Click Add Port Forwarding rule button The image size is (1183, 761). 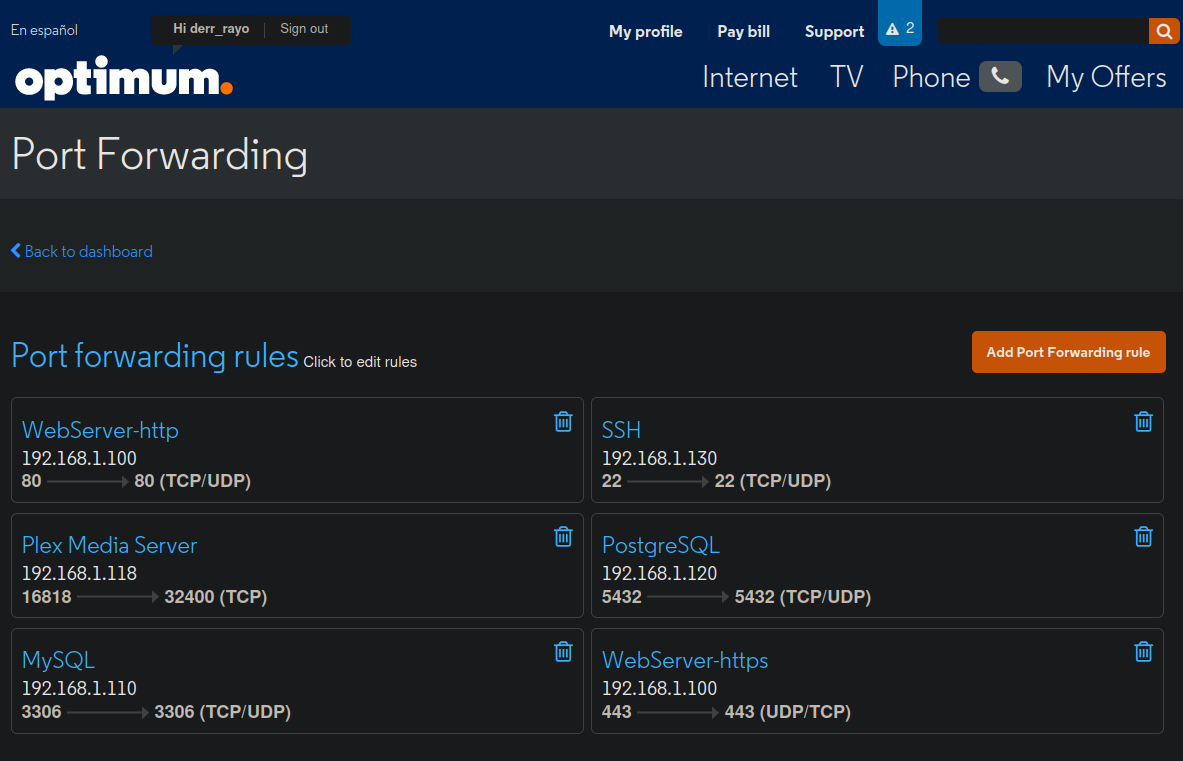[x=1068, y=352]
